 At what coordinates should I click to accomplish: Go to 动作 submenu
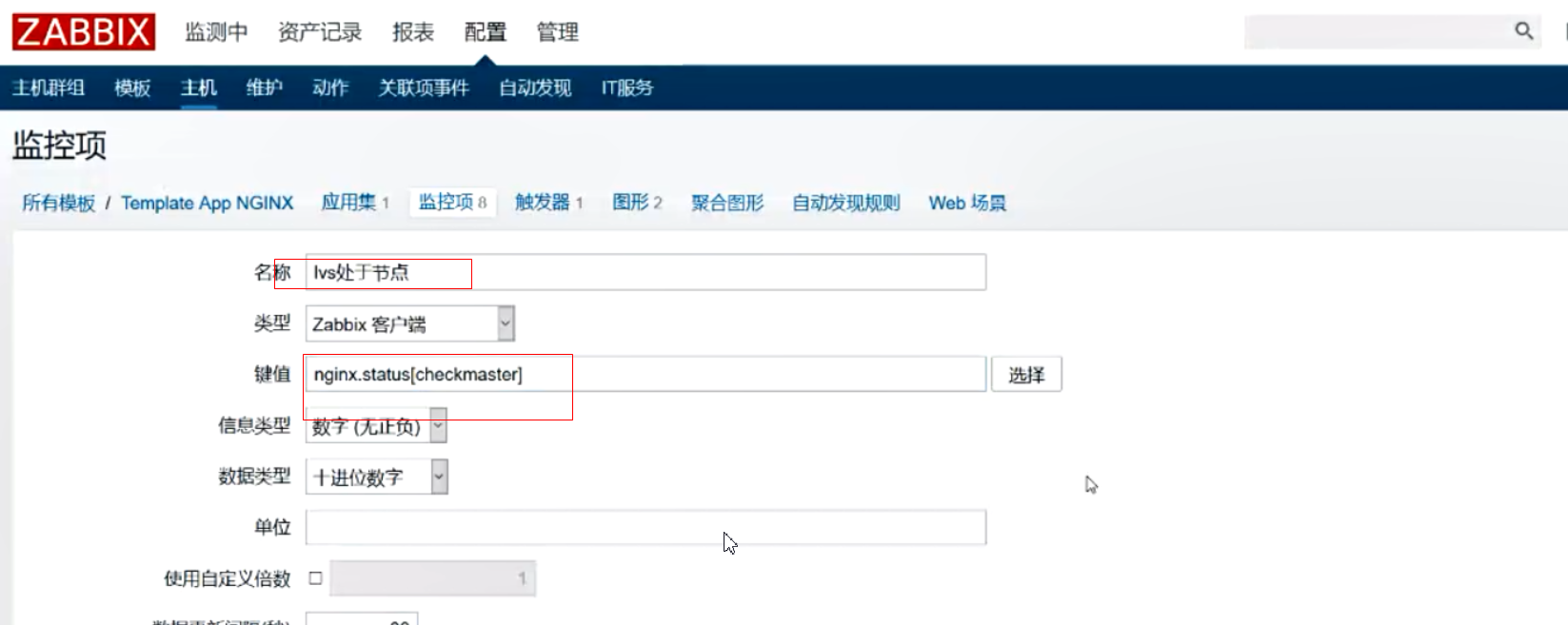click(330, 88)
